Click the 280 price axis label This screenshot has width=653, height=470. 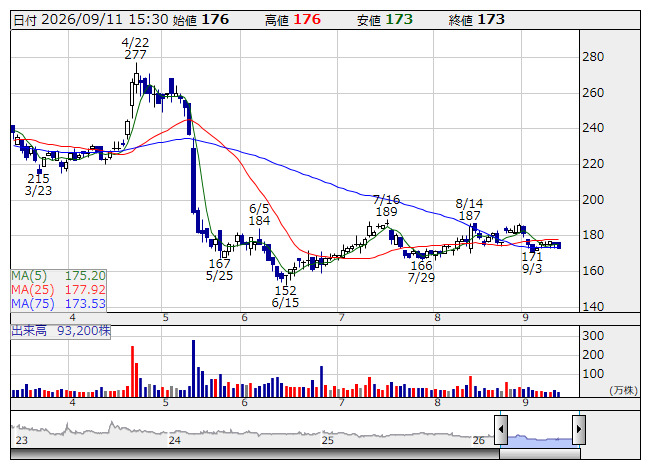[593, 57]
